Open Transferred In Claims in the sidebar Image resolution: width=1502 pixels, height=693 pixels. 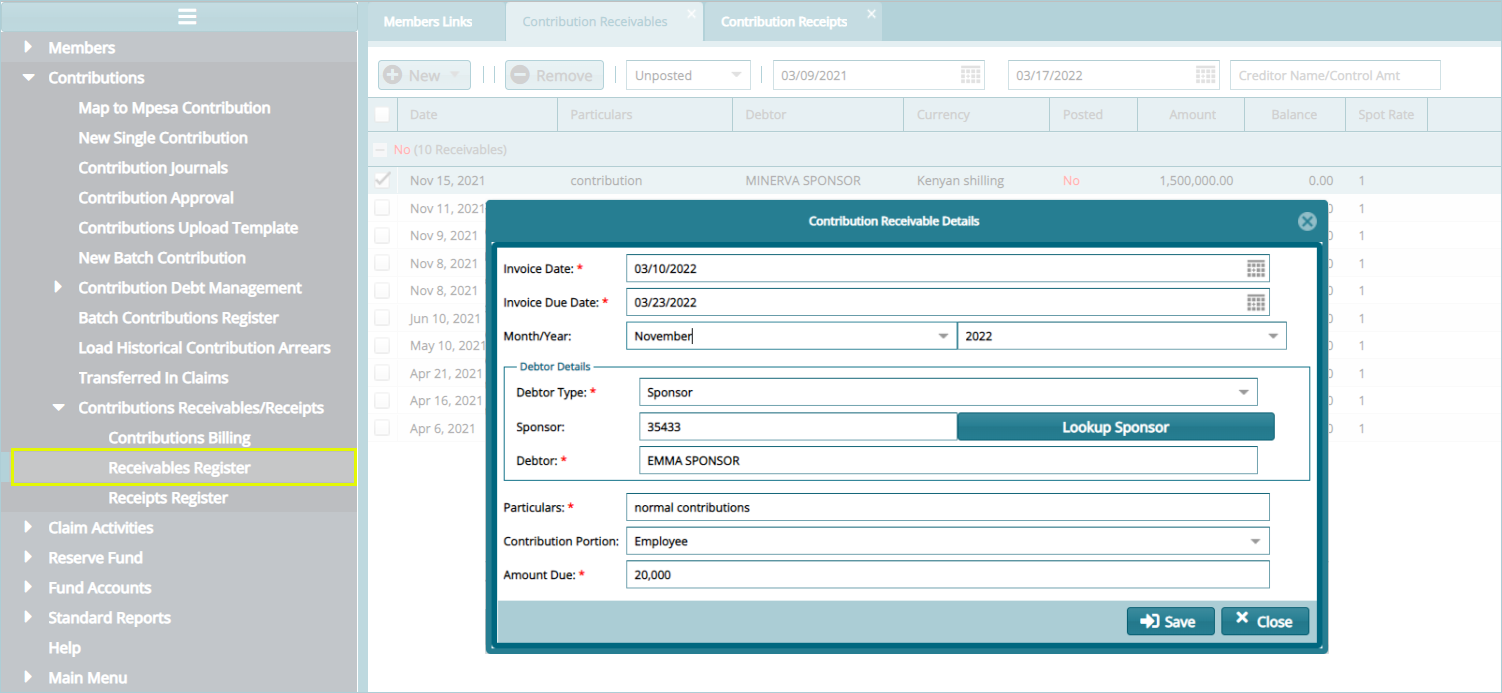tap(153, 378)
